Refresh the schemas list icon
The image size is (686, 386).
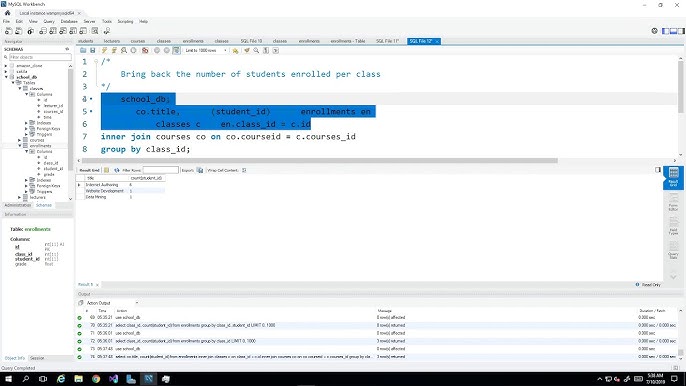(x=67, y=49)
